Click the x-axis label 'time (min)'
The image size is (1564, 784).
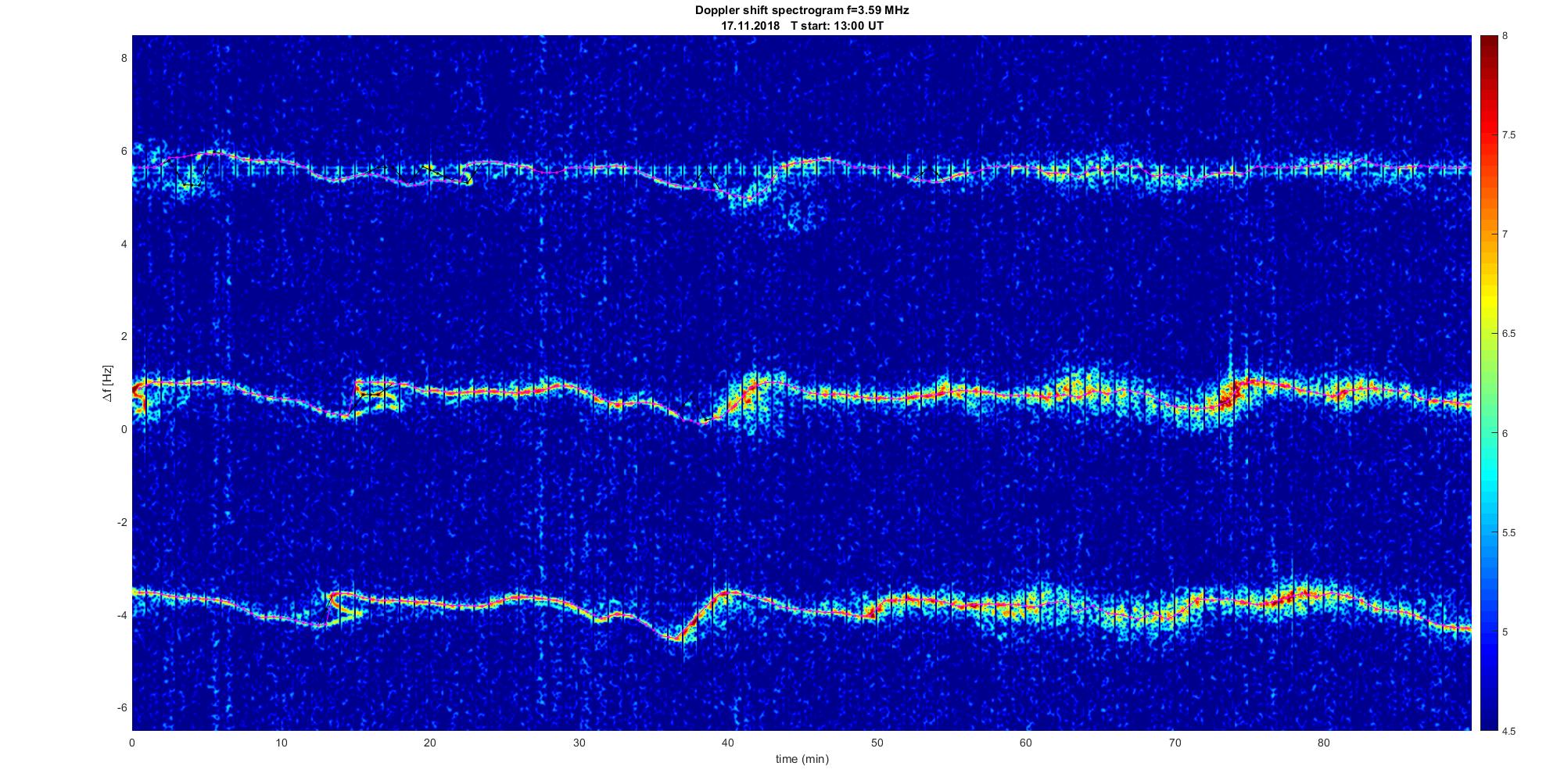point(802,759)
